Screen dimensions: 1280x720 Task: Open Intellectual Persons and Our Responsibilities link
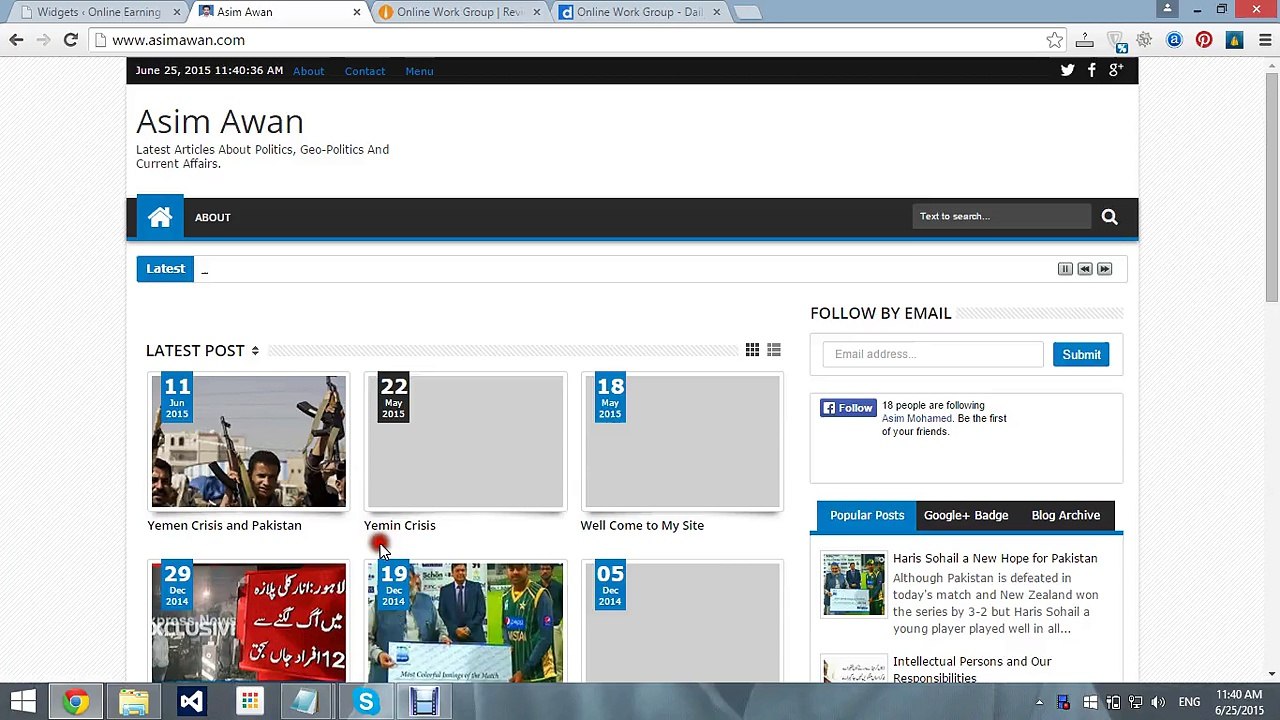[972, 669]
